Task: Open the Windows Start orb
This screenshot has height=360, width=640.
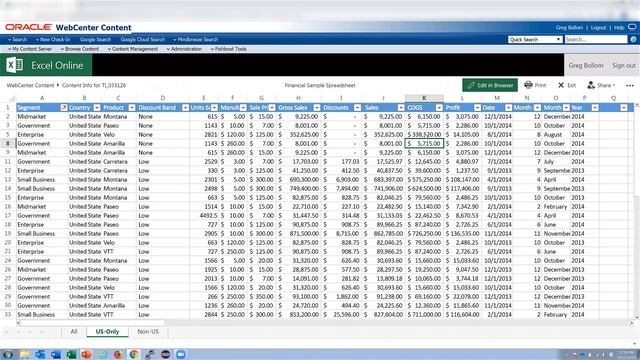Action: [x=8, y=354]
